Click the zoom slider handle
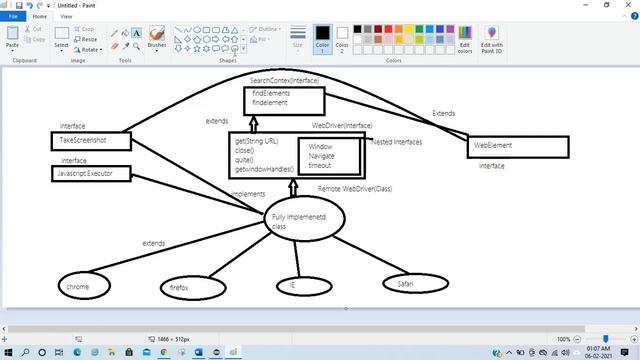This screenshot has width=640, height=360. pyautogui.click(x=606, y=339)
